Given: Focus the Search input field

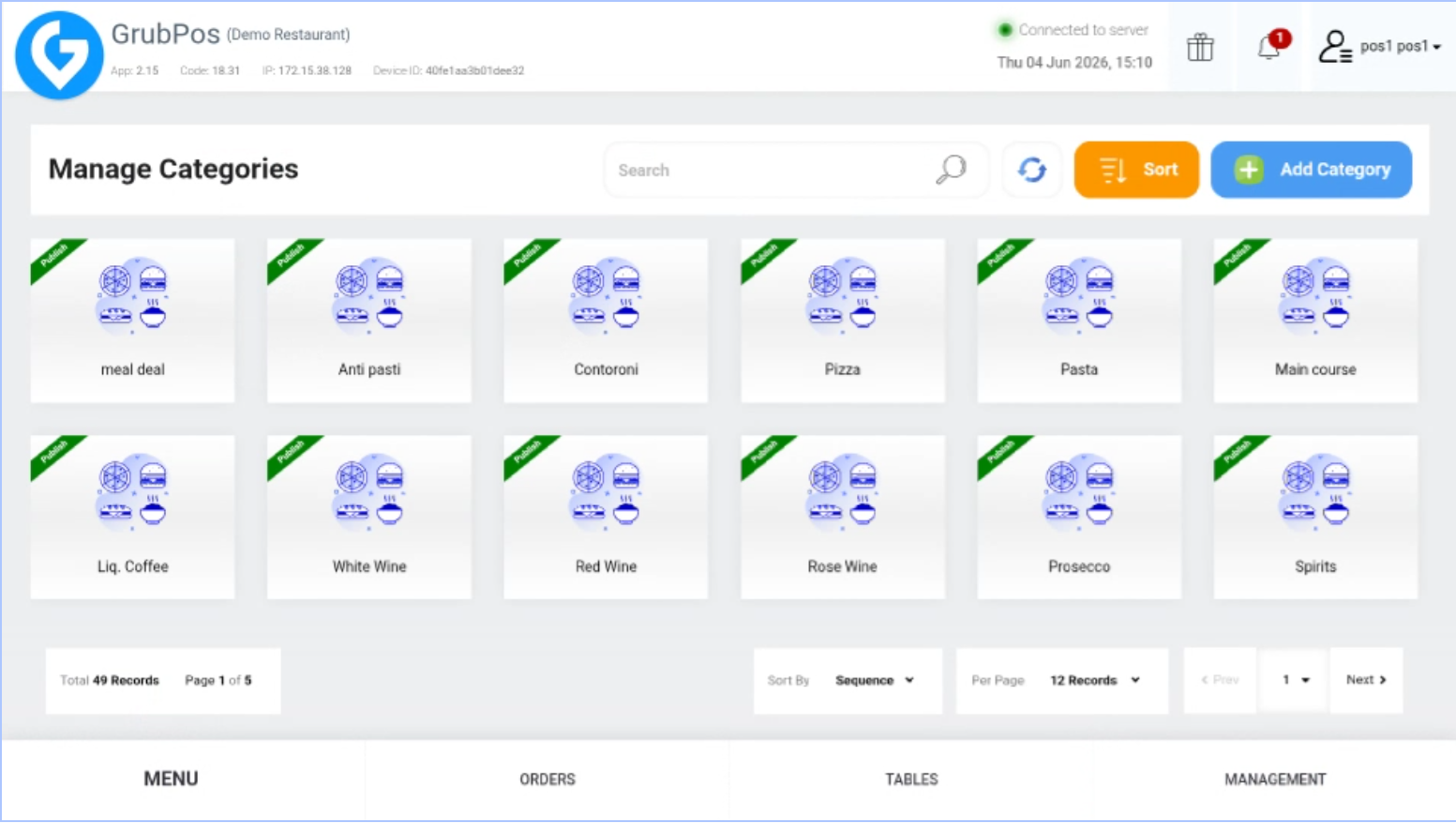Looking at the screenshot, I should coord(797,170).
